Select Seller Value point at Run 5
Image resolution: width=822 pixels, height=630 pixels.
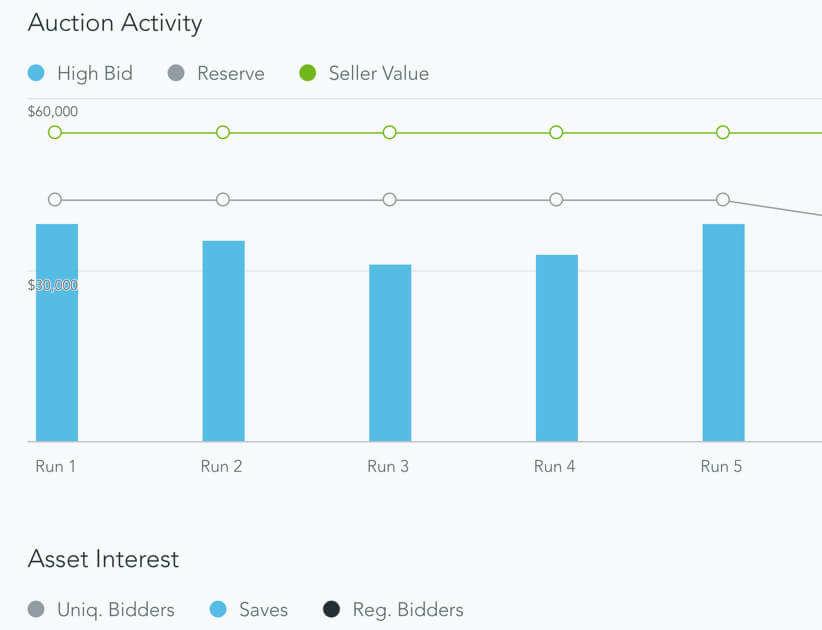tap(723, 132)
